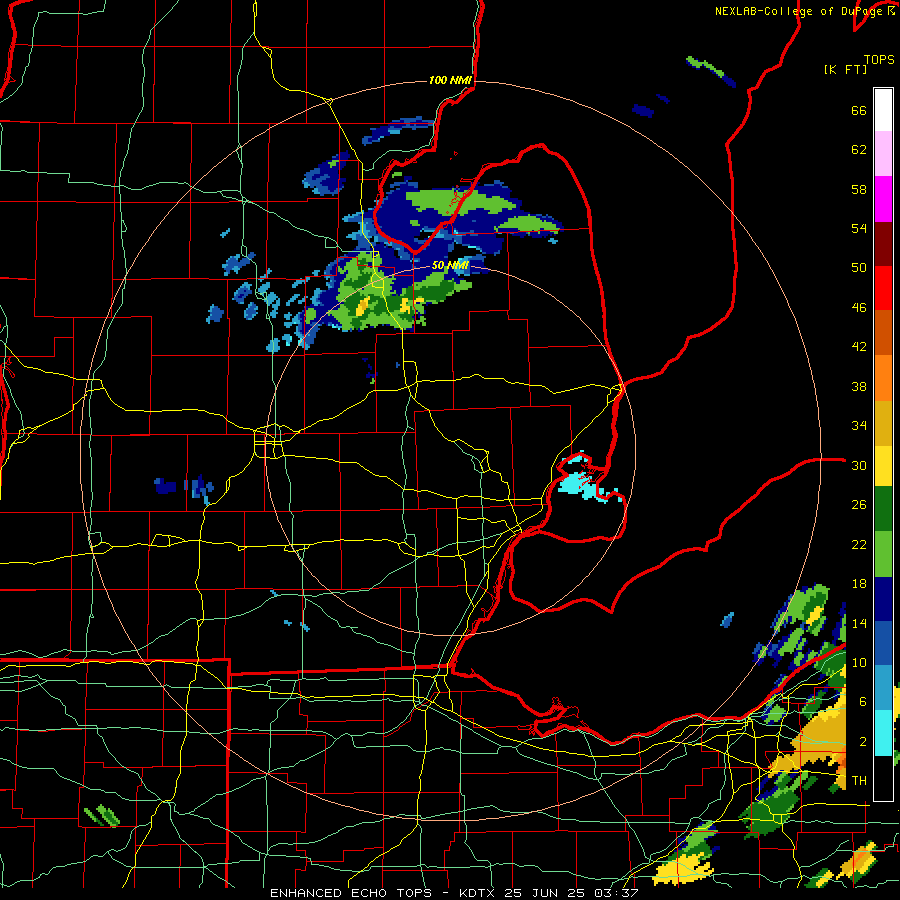Click the yellow echo-top core north of 50 NMI ring
The width and height of the screenshot is (900, 900).
(x=362, y=306)
